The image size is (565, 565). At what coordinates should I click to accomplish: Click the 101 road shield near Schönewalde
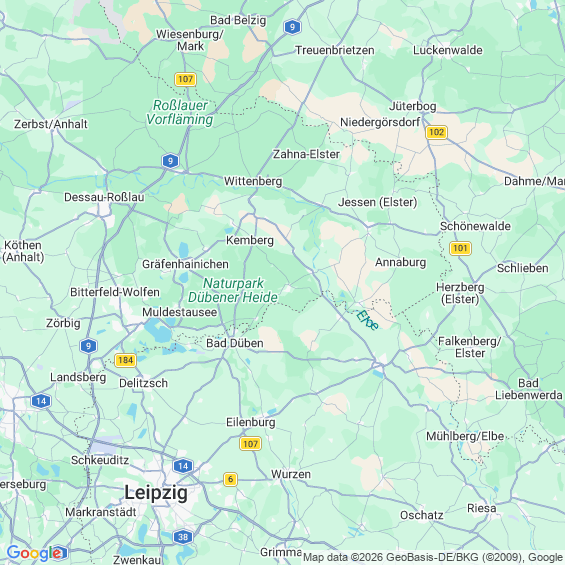[460, 248]
